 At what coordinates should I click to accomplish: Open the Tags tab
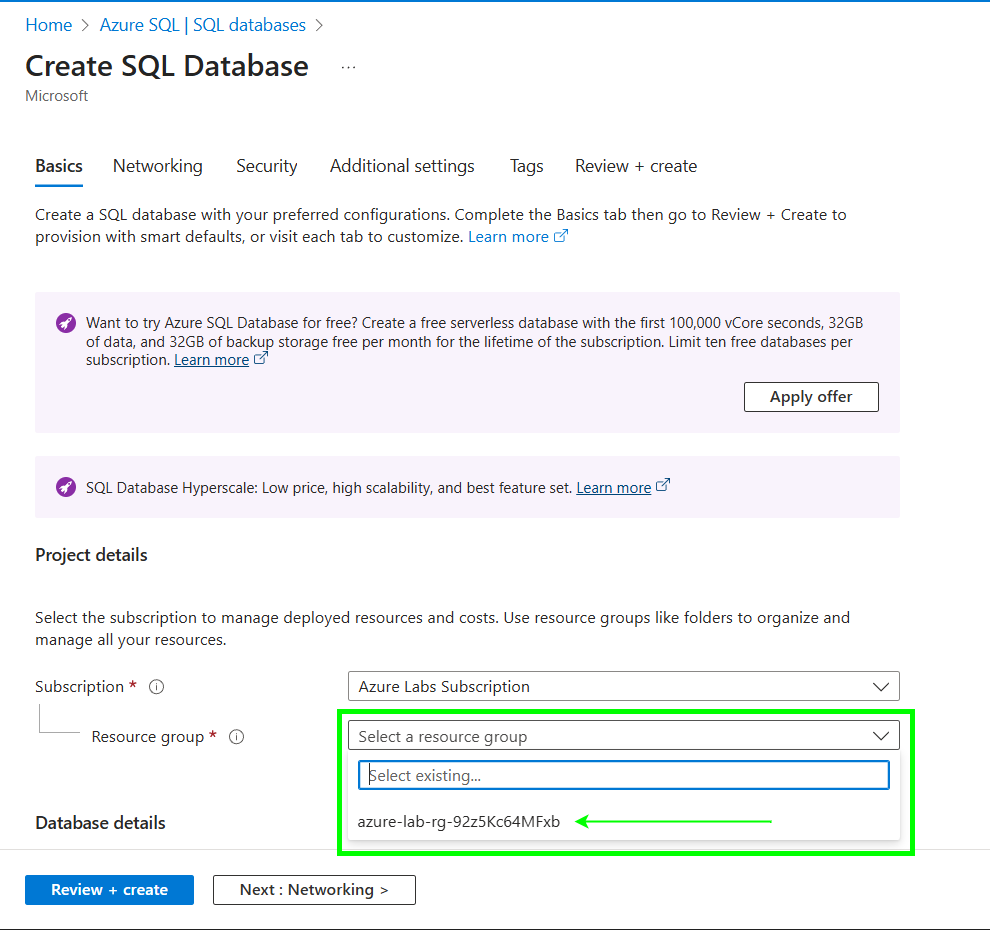526,166
